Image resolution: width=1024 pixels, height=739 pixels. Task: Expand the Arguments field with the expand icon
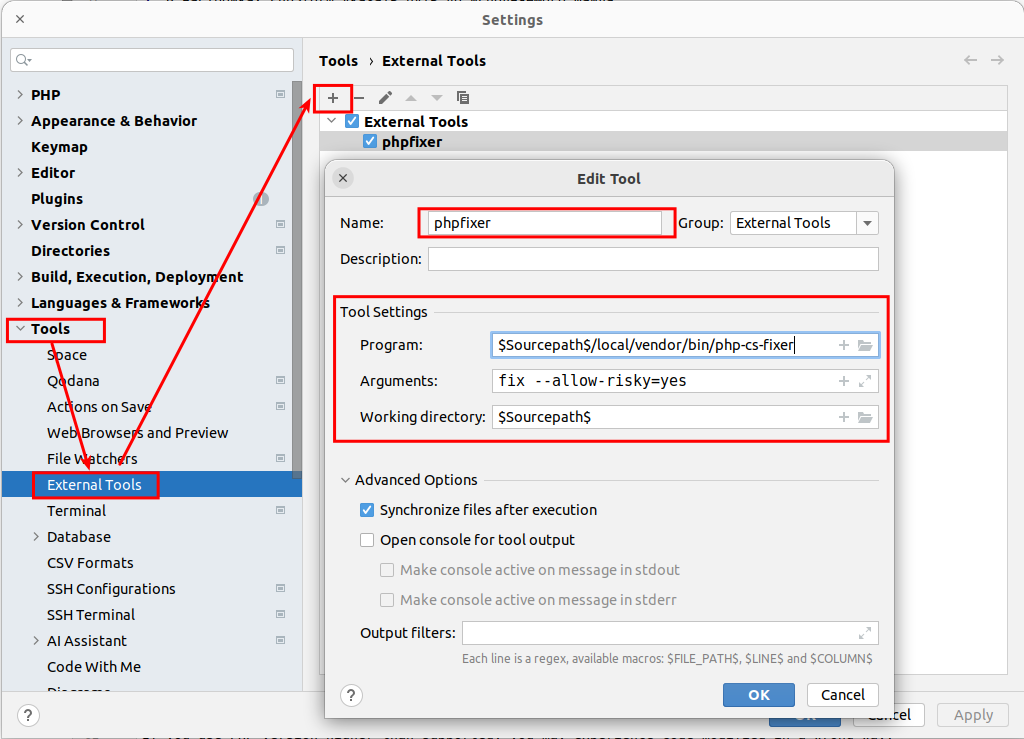[866, 381]
